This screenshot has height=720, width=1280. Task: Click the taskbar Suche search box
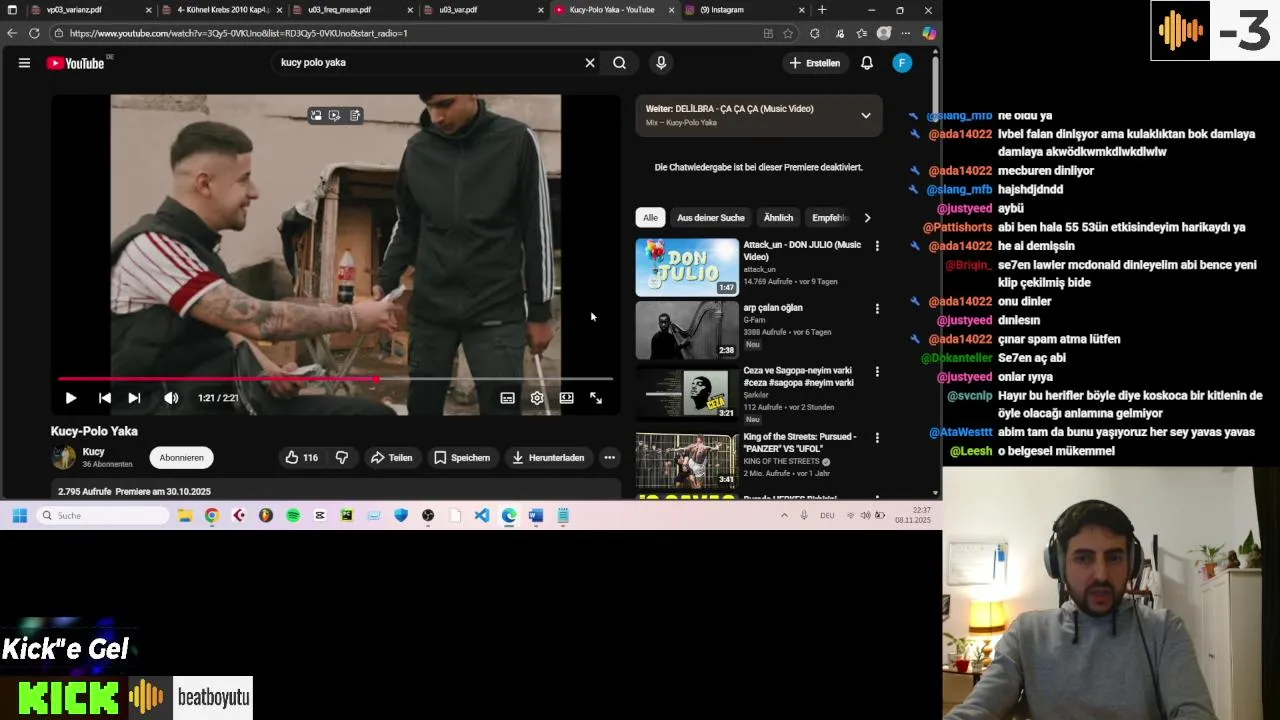[x=103, y=515]
